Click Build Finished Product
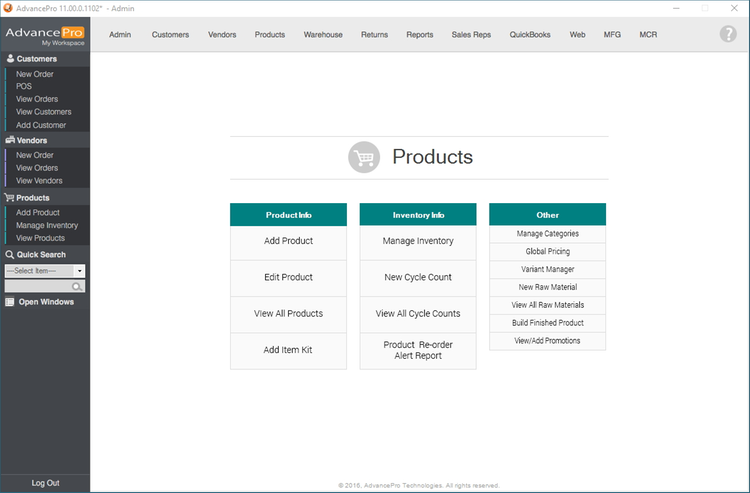This screenshot has height=493, width=750. pyautogui.click(x=548, y=323)
